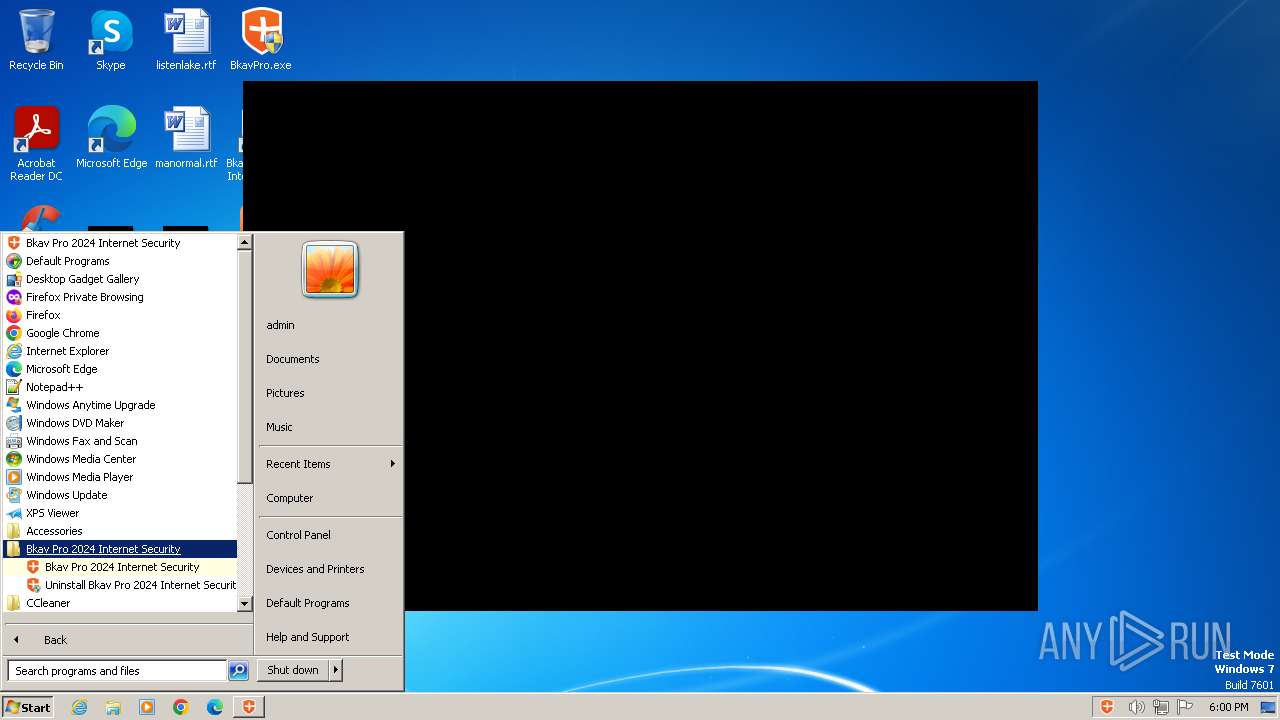
Task: Expand the CCleaner folder
Action: (x=120, y=603)
